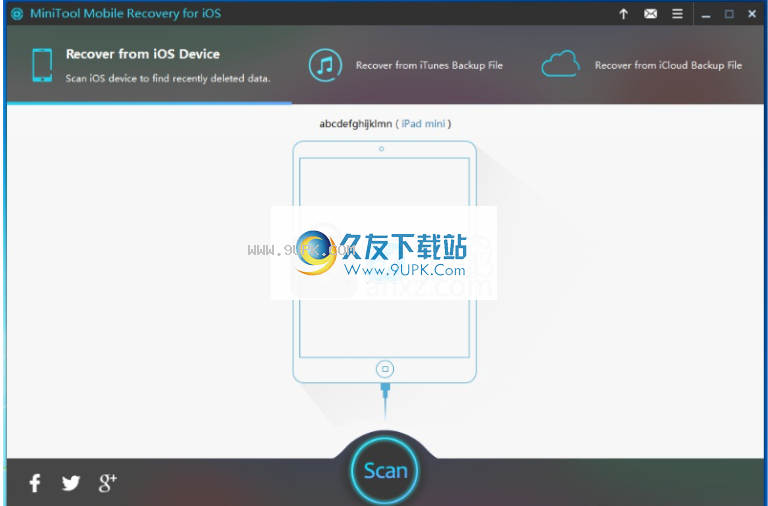Open the Facebook share icon
This screenshot has width=768, height=506.
(x=35, y=483)
